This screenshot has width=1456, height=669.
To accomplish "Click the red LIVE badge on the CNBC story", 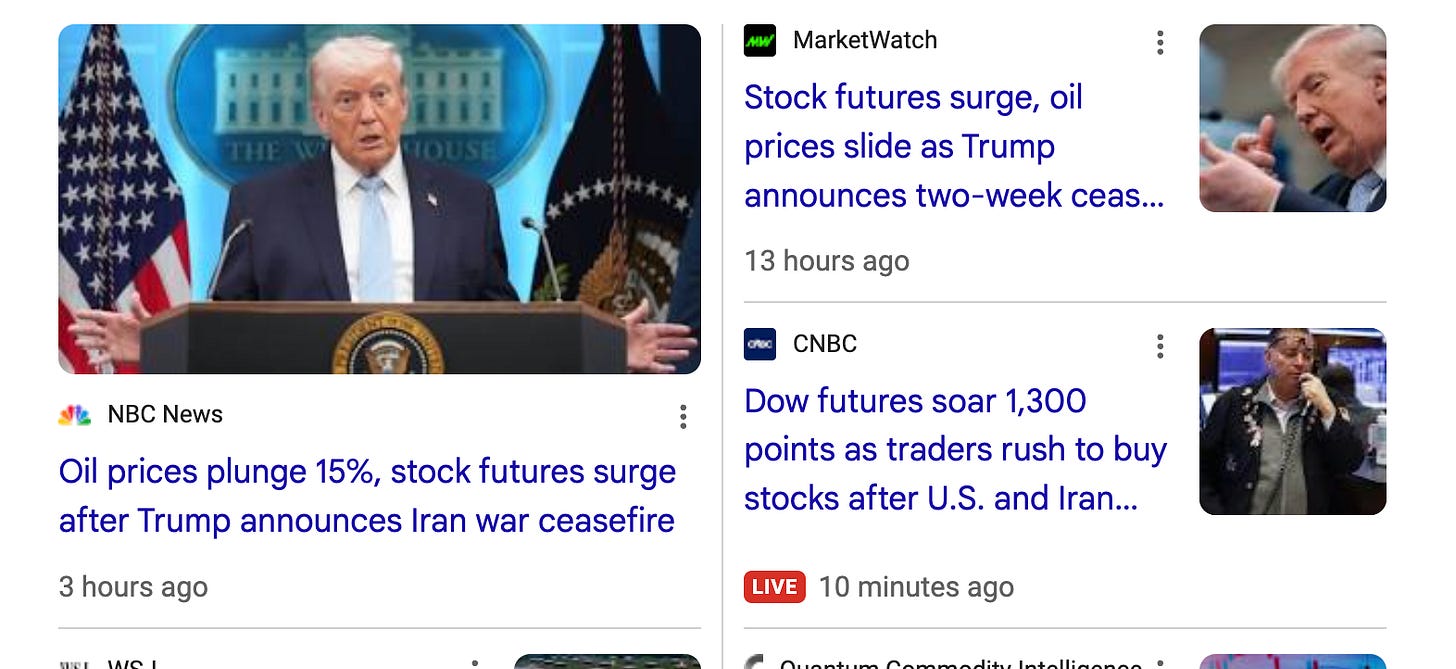I will pyautogui.click(x=775, y=587).
